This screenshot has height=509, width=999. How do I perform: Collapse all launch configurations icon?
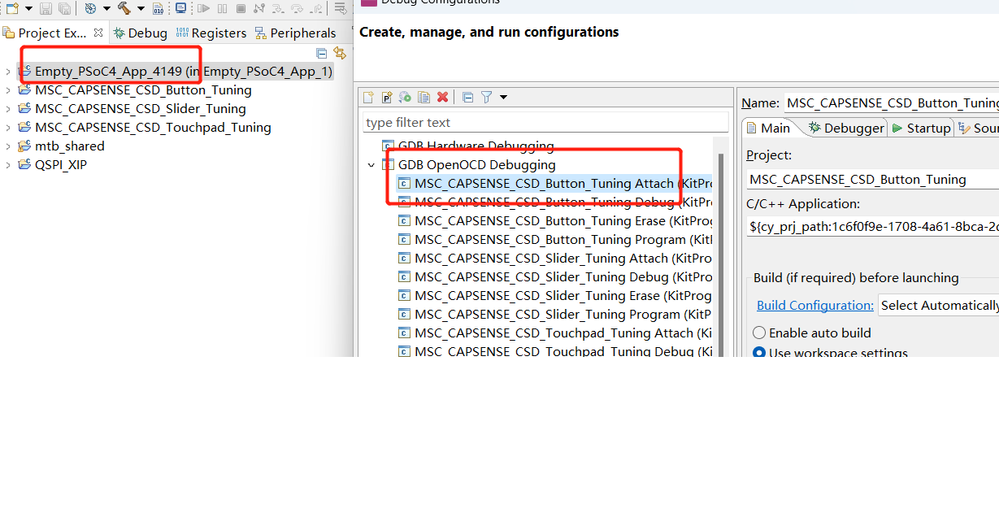(x=468, y=97)
